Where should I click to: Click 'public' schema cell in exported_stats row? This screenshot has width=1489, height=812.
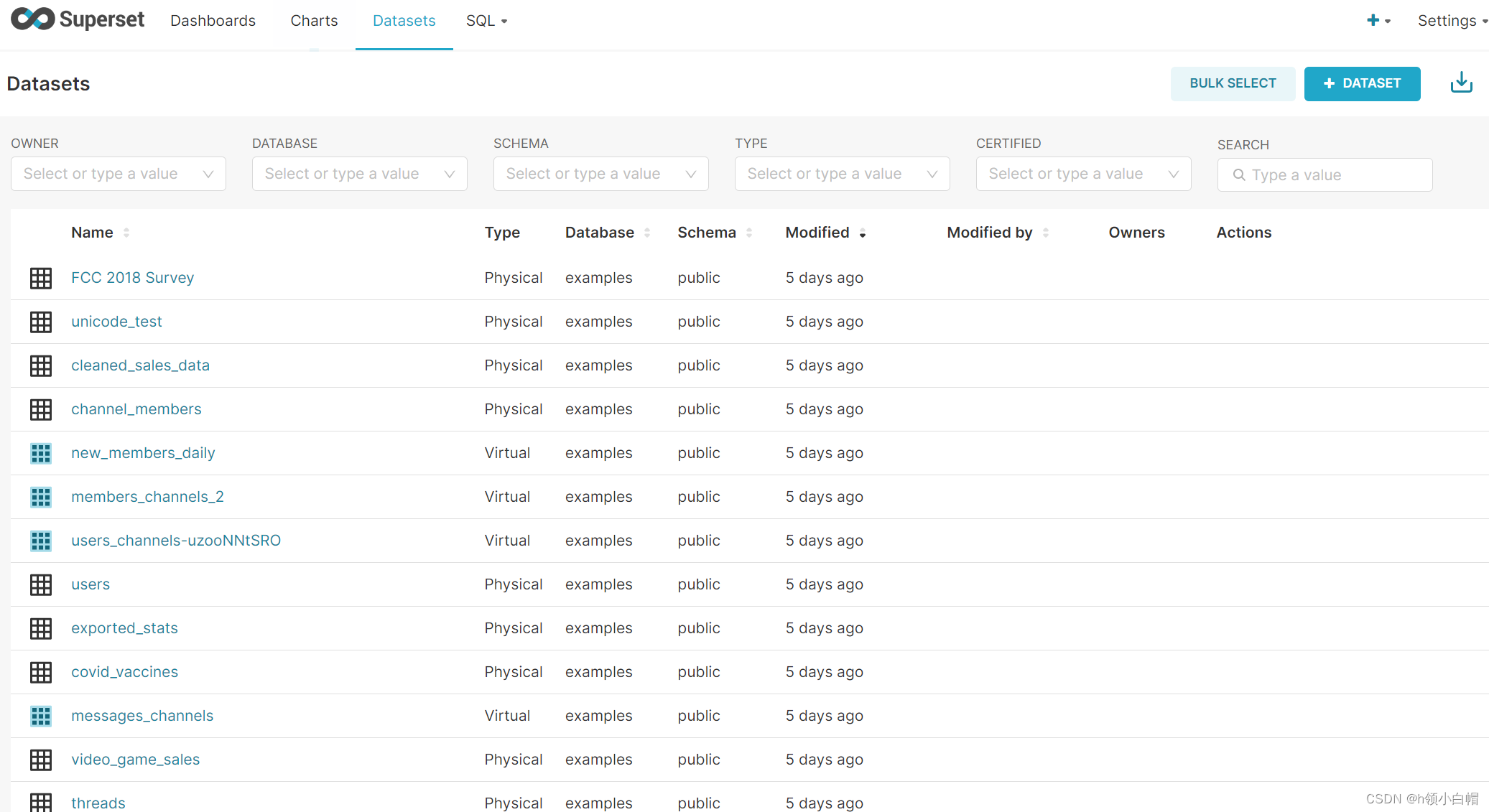pos(698,628)
